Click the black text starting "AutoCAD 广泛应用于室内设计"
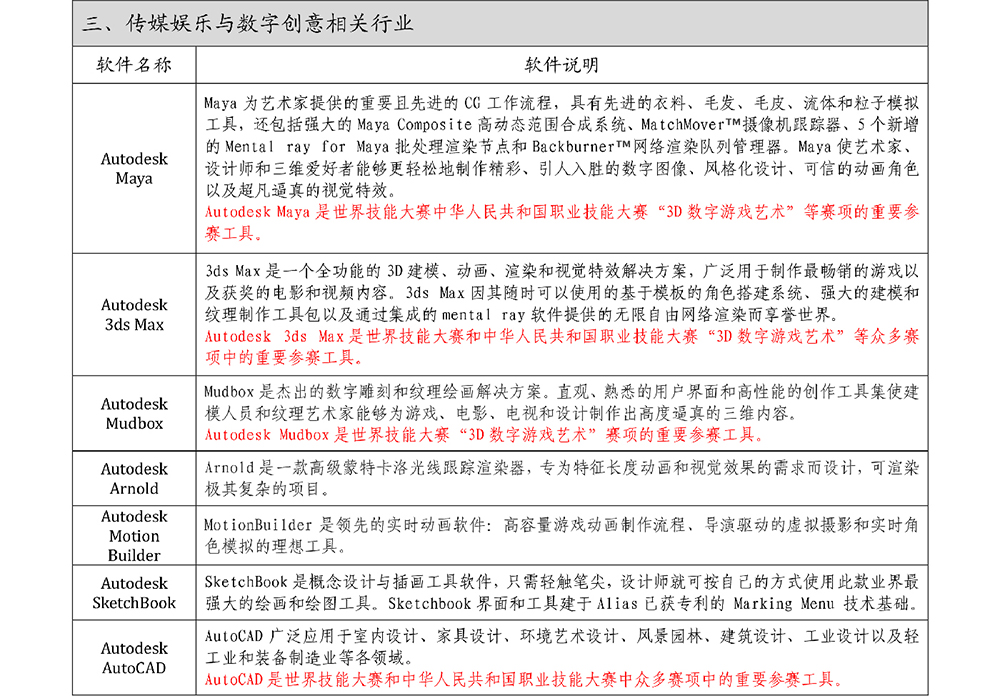The width and height of the screenshot is (1000, 696). click(x=562, y=647)
